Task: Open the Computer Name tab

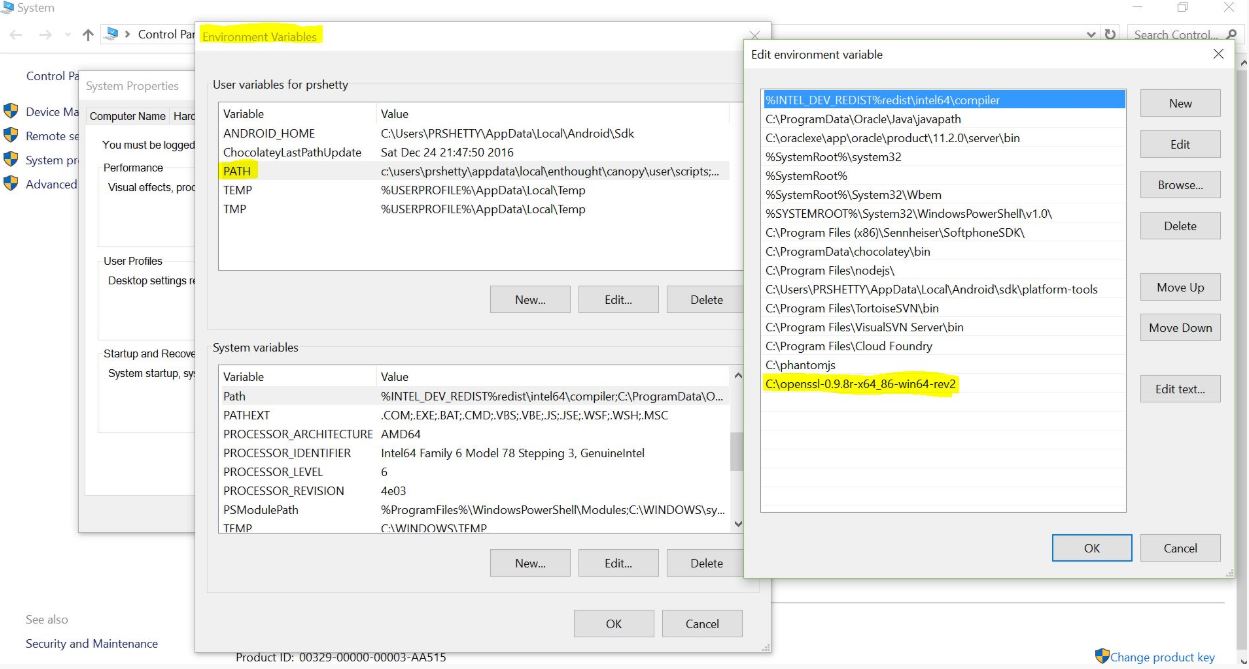Action: click(128, 116)
